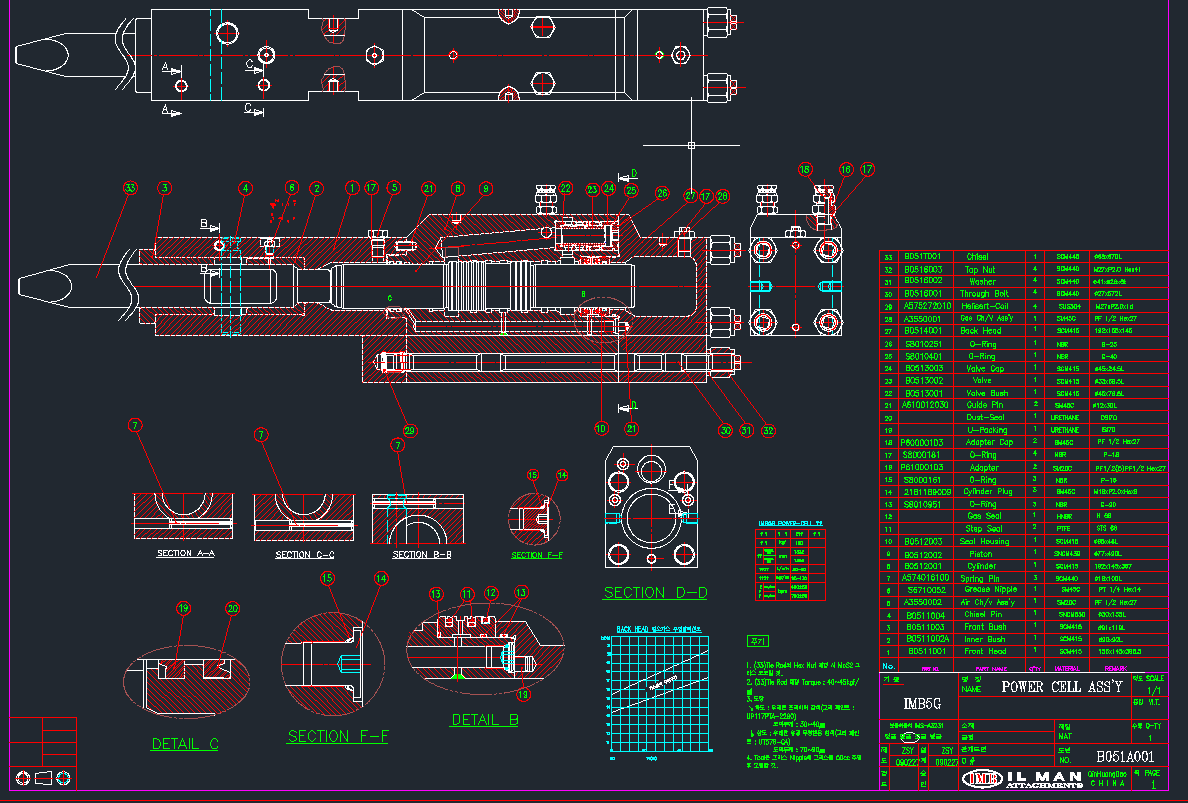Click the Valve Bush part name
This screenshot has height=803, width=1188.
coord(986,393)
